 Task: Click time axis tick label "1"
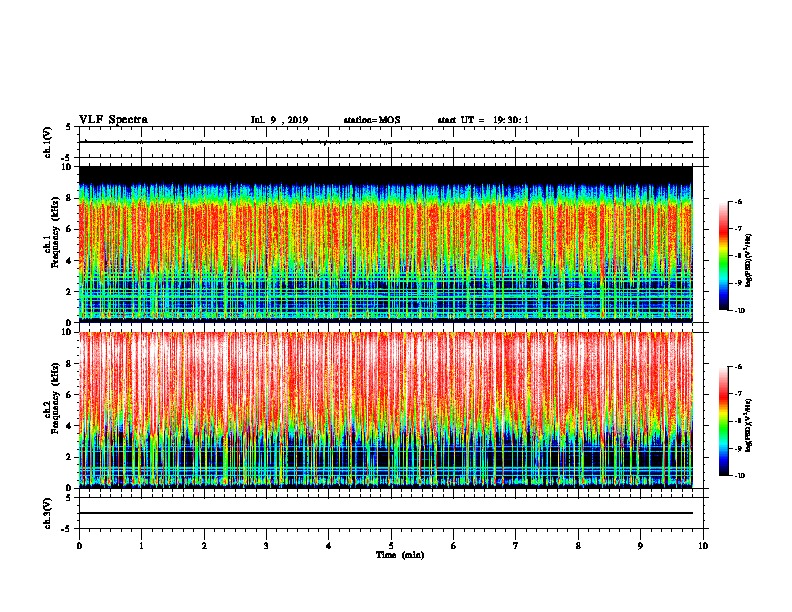tap(141, 545)
